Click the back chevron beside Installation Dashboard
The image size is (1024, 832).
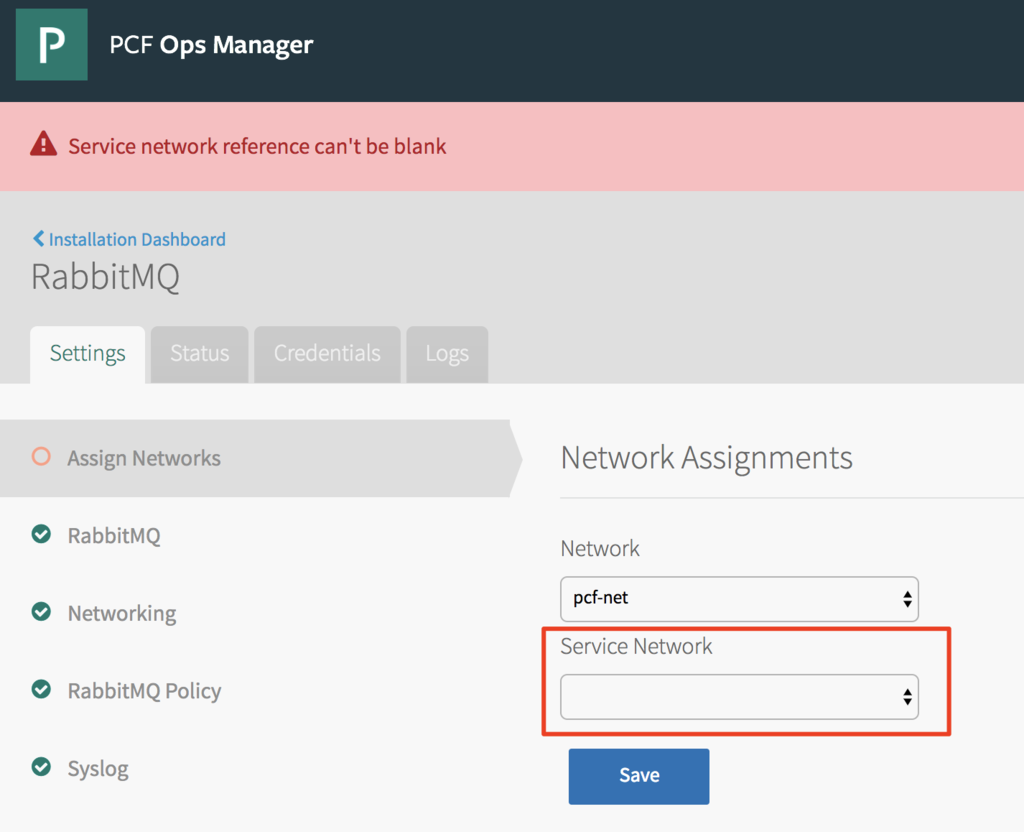[x=38, y=239]
